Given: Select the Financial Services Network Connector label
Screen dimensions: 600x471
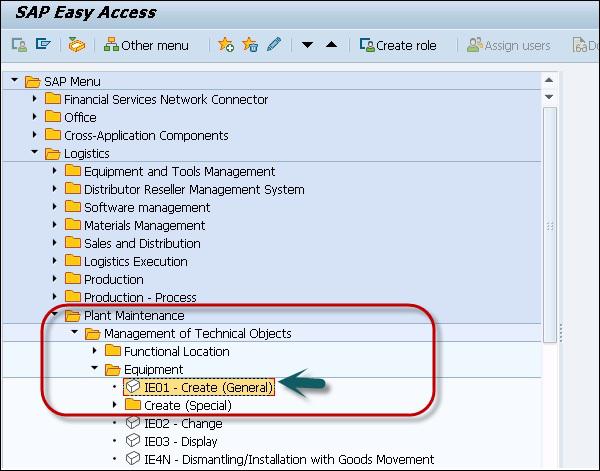Looking at the screenshot, I should (x=166, y=99).
